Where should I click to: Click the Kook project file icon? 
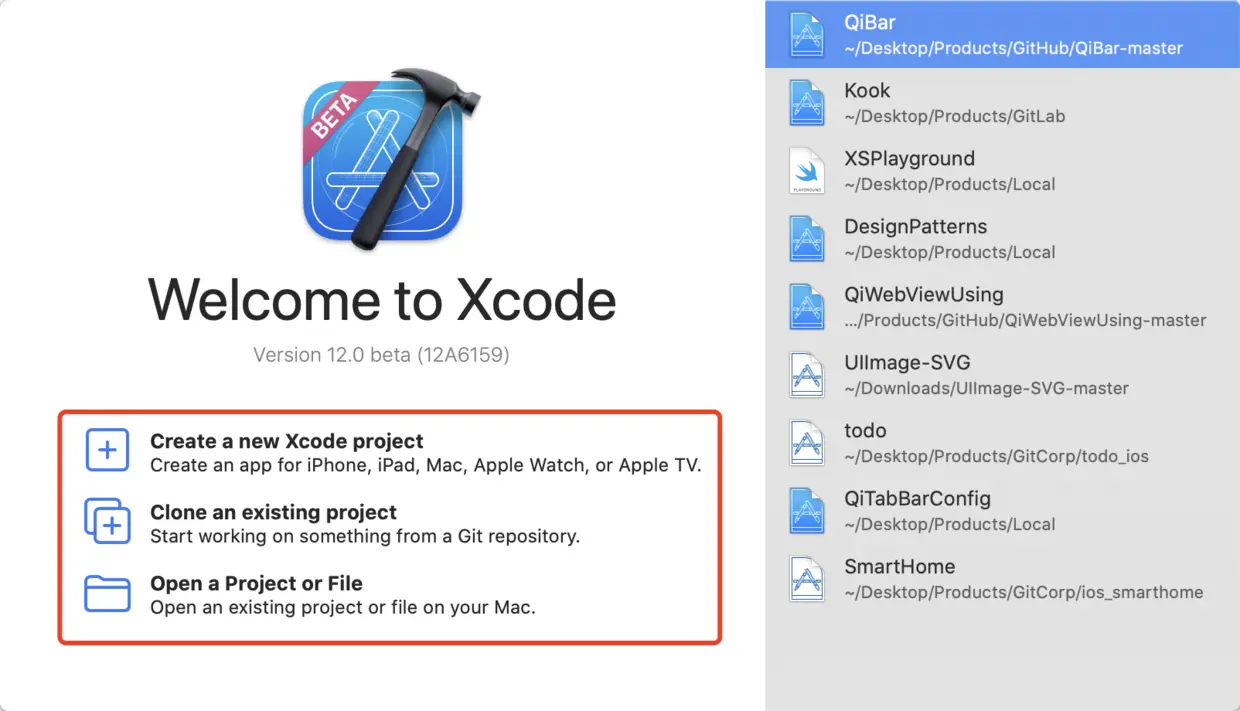pyautogui.click(x=807, y=102)
